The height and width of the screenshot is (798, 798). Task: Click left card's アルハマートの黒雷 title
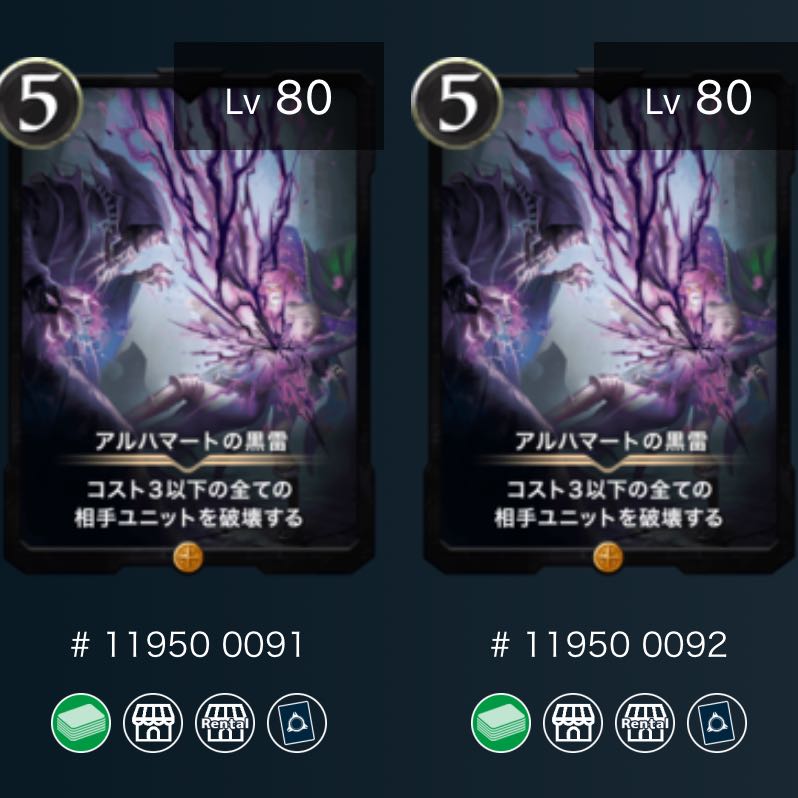tap(191, 441)
